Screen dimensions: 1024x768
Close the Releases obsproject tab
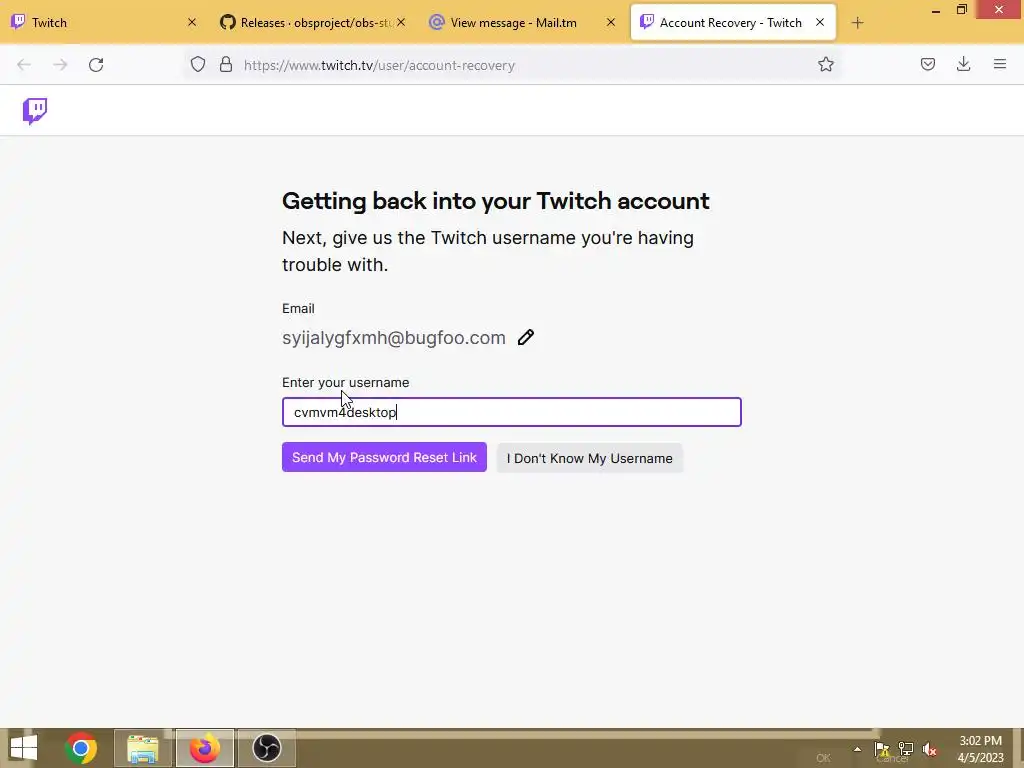click(x=401, y=22)
